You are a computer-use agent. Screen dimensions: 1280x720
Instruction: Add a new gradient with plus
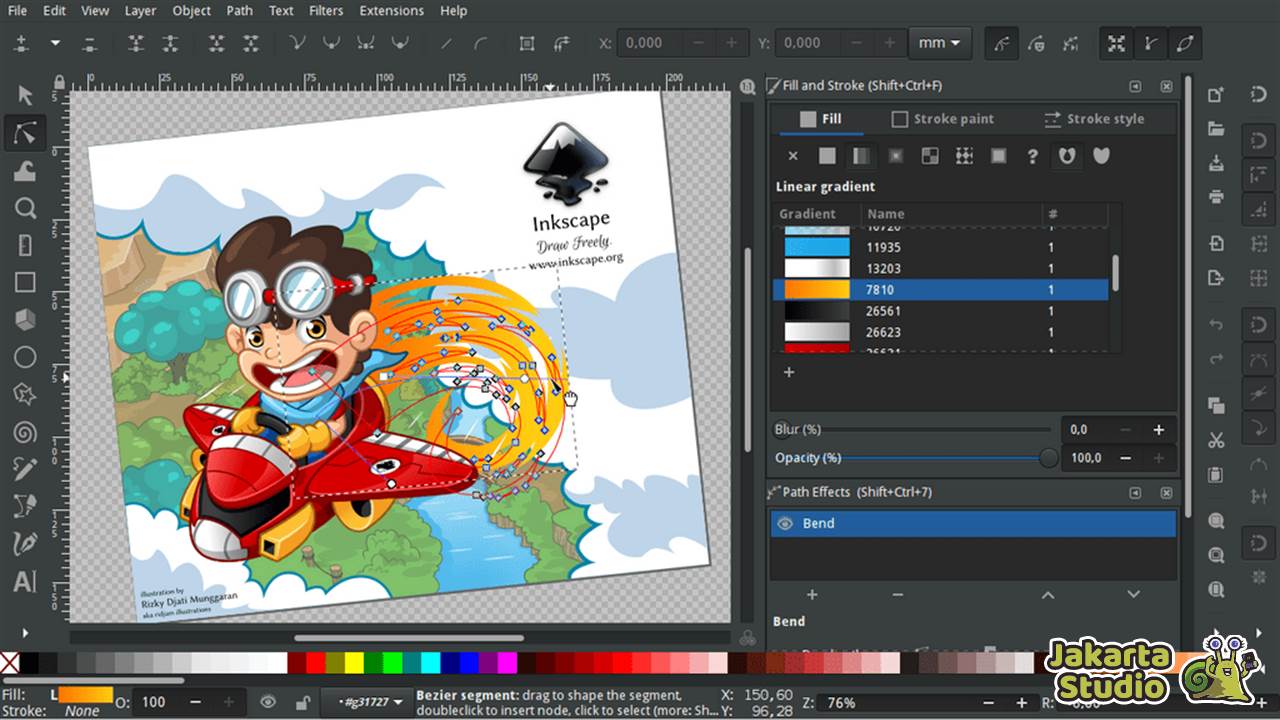788,372
